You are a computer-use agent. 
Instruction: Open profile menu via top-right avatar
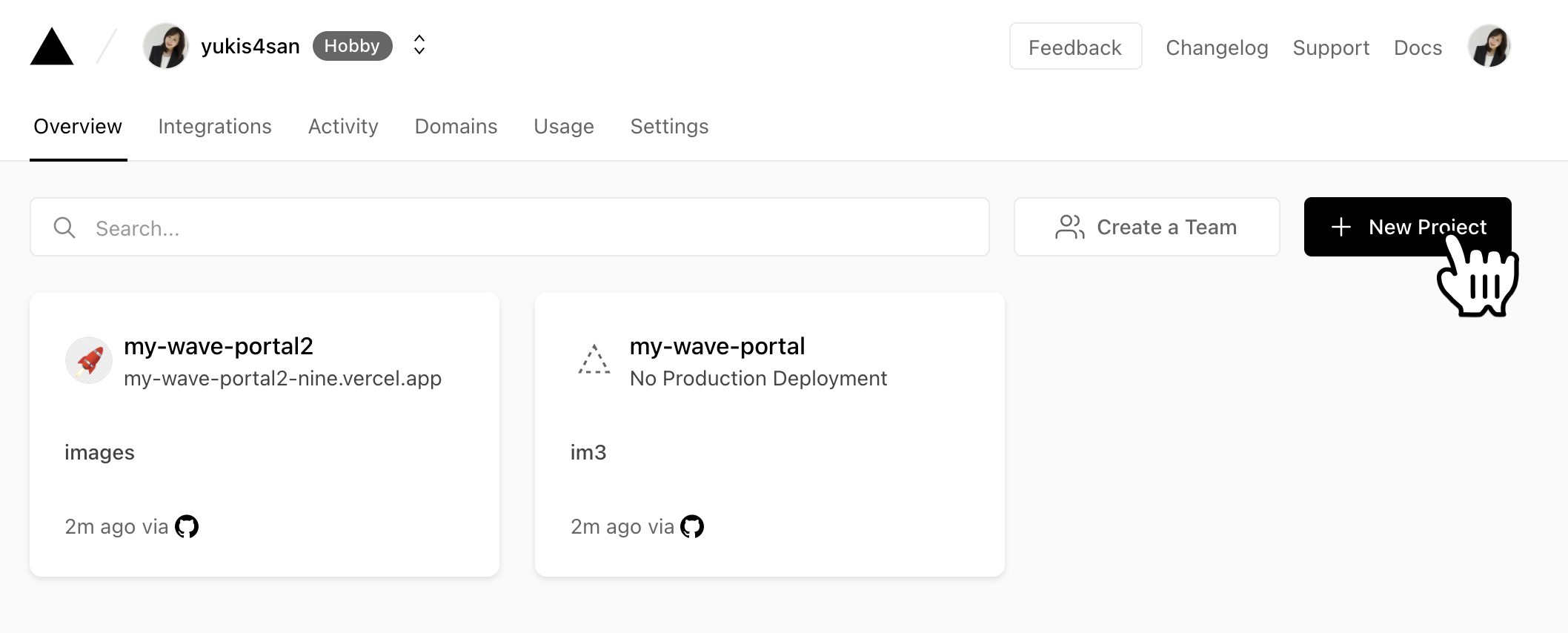pos(1489,46)
